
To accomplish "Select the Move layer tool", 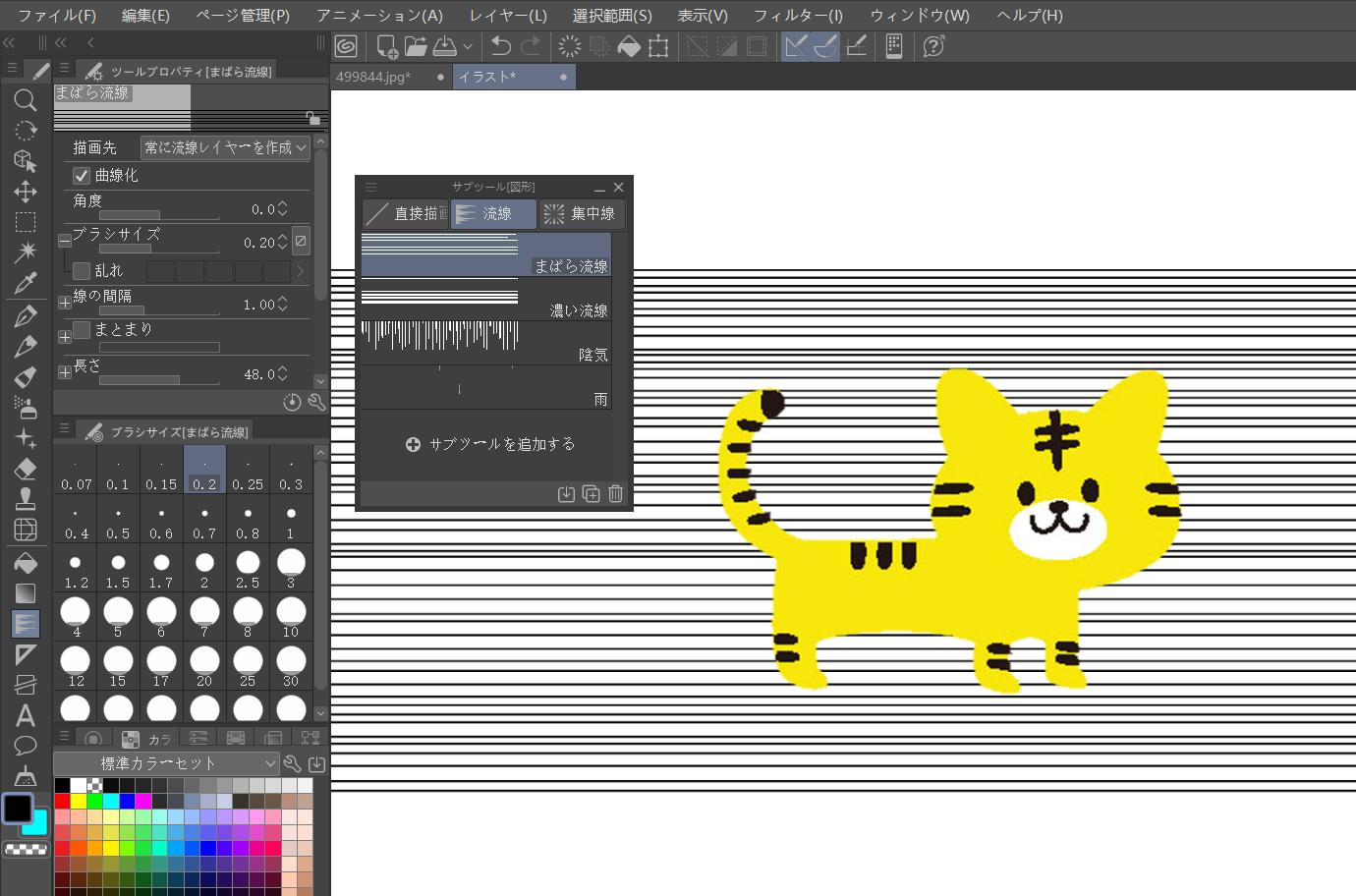I will click(26, 192).
